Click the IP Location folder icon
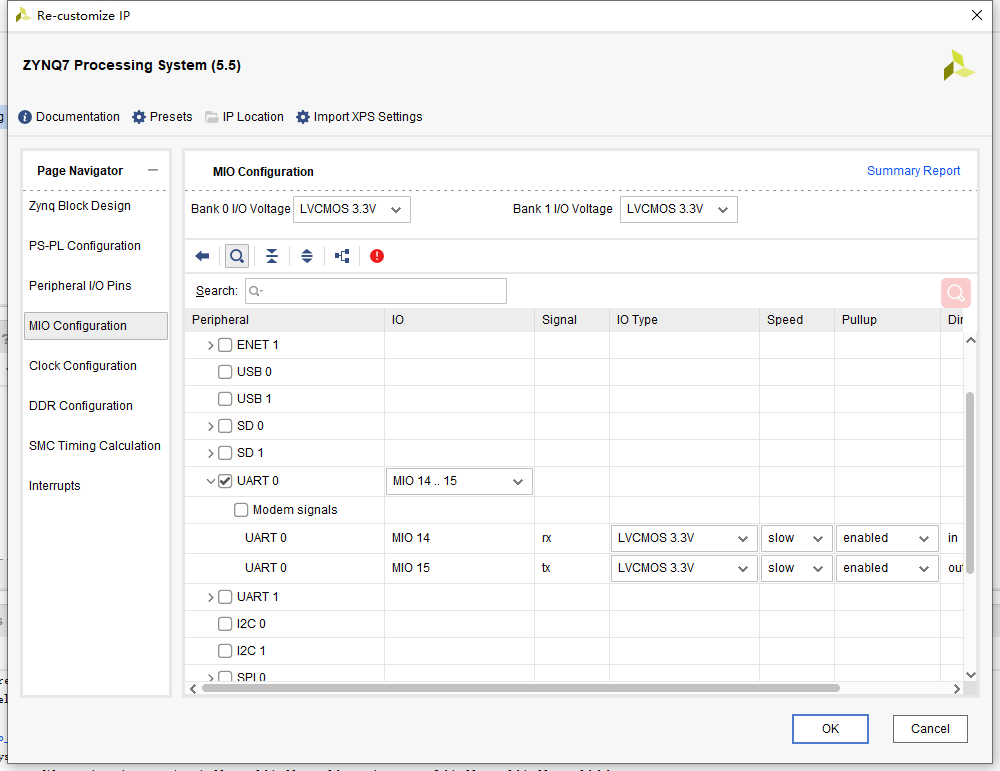The width and height of the screenshot is (1000, 771). click(x=212, y=117)
